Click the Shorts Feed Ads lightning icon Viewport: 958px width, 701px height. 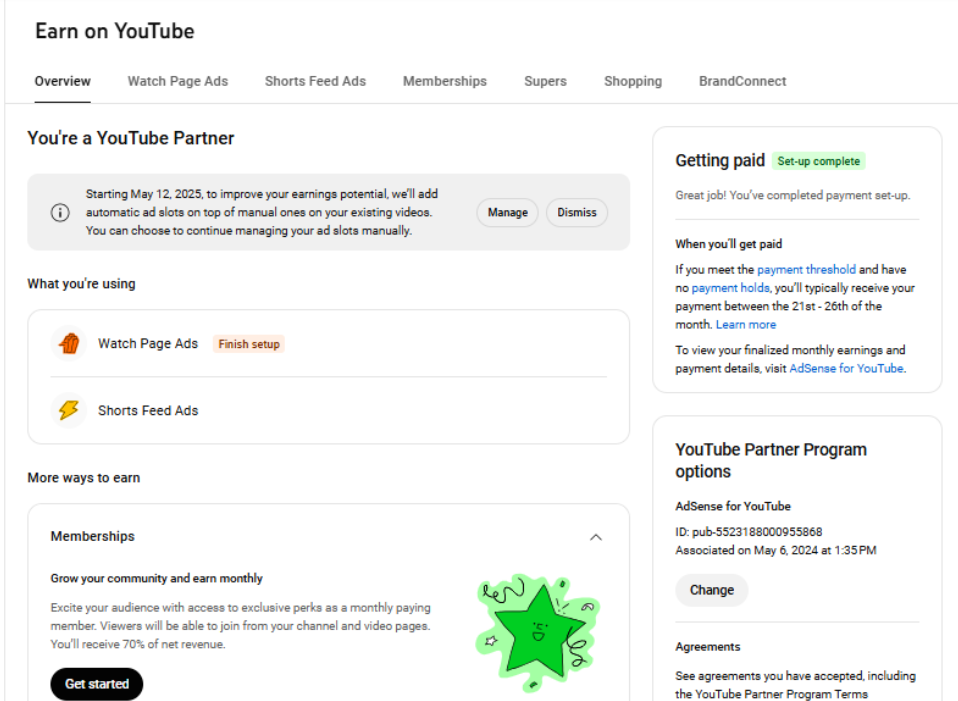coord(69,410)
